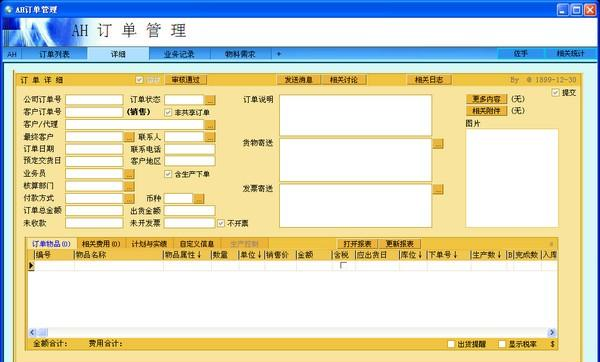Open the 币种 lookup button
The image size is (600, 362).
coord(199,199)
